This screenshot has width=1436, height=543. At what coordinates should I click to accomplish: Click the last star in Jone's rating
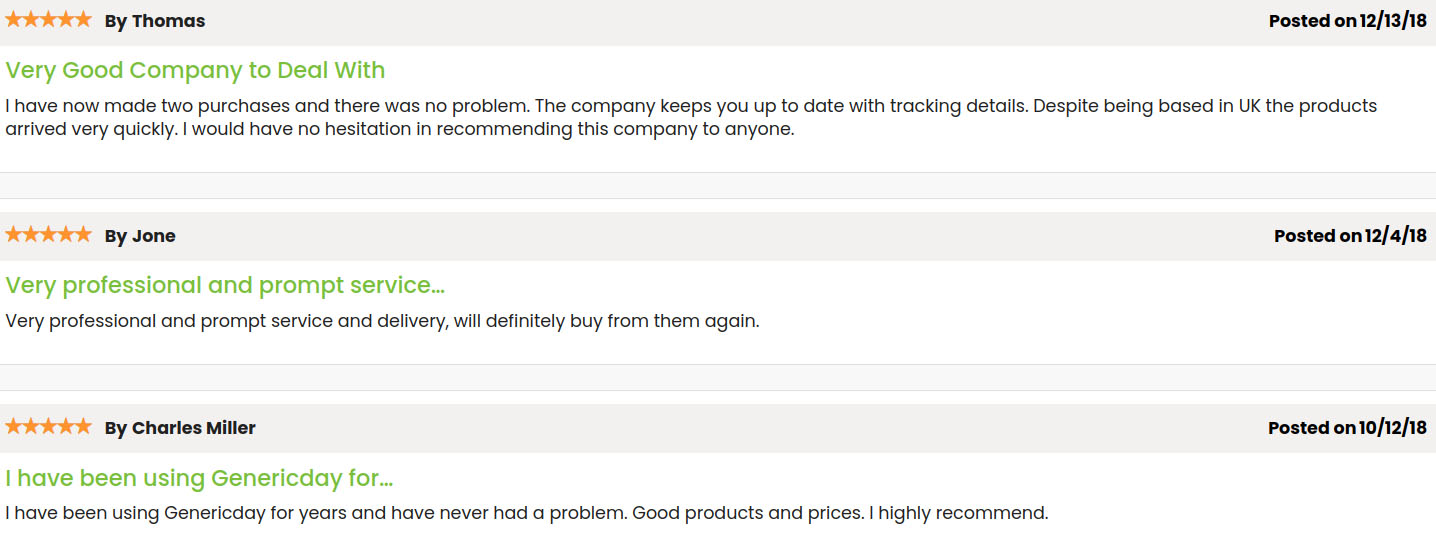click(x=83, y=235)
